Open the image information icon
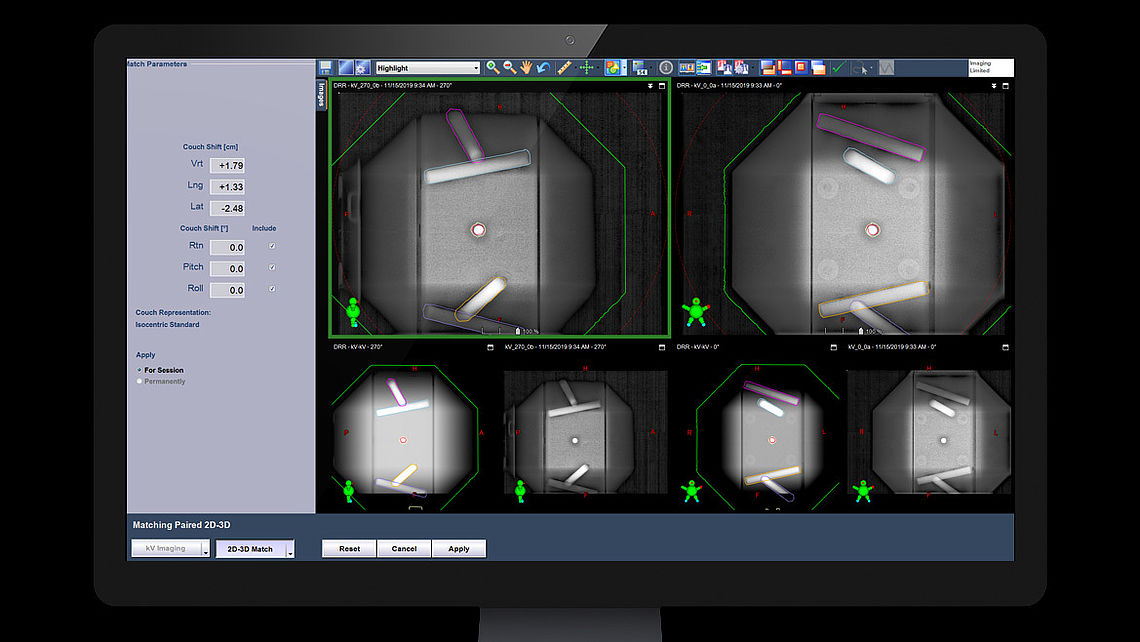 (x=666, y=67)
